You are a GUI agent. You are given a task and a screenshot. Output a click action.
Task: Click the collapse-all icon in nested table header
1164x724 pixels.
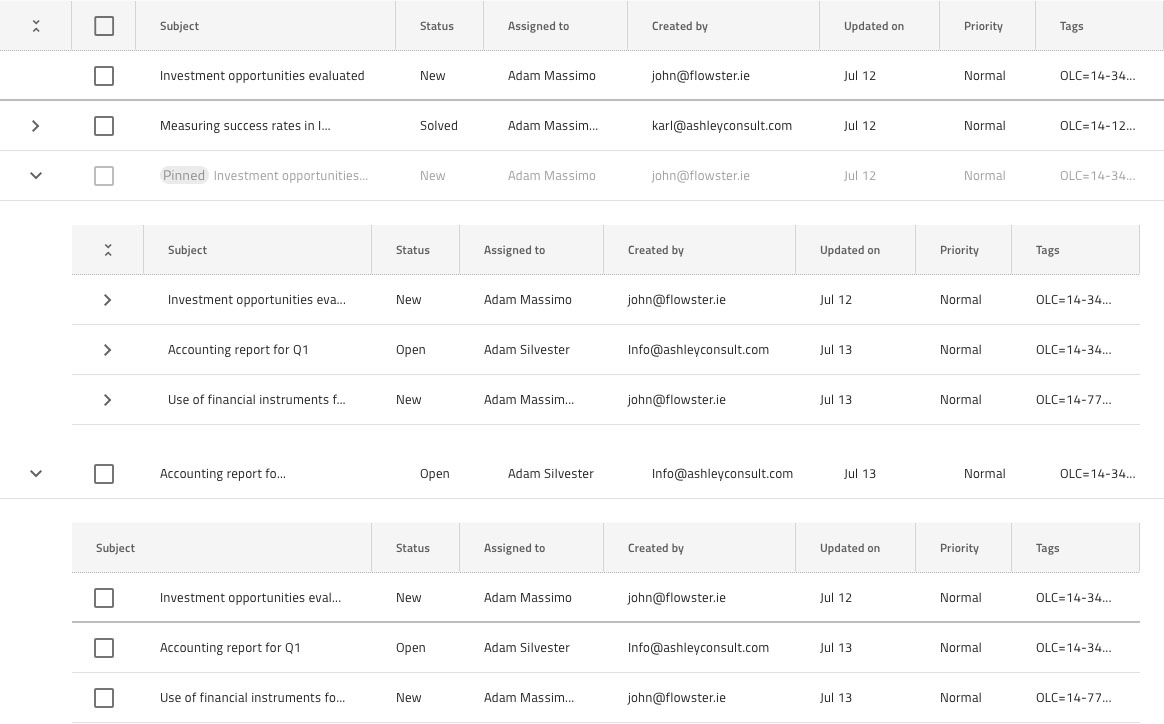pyautogui.click(x=108, y=250)
